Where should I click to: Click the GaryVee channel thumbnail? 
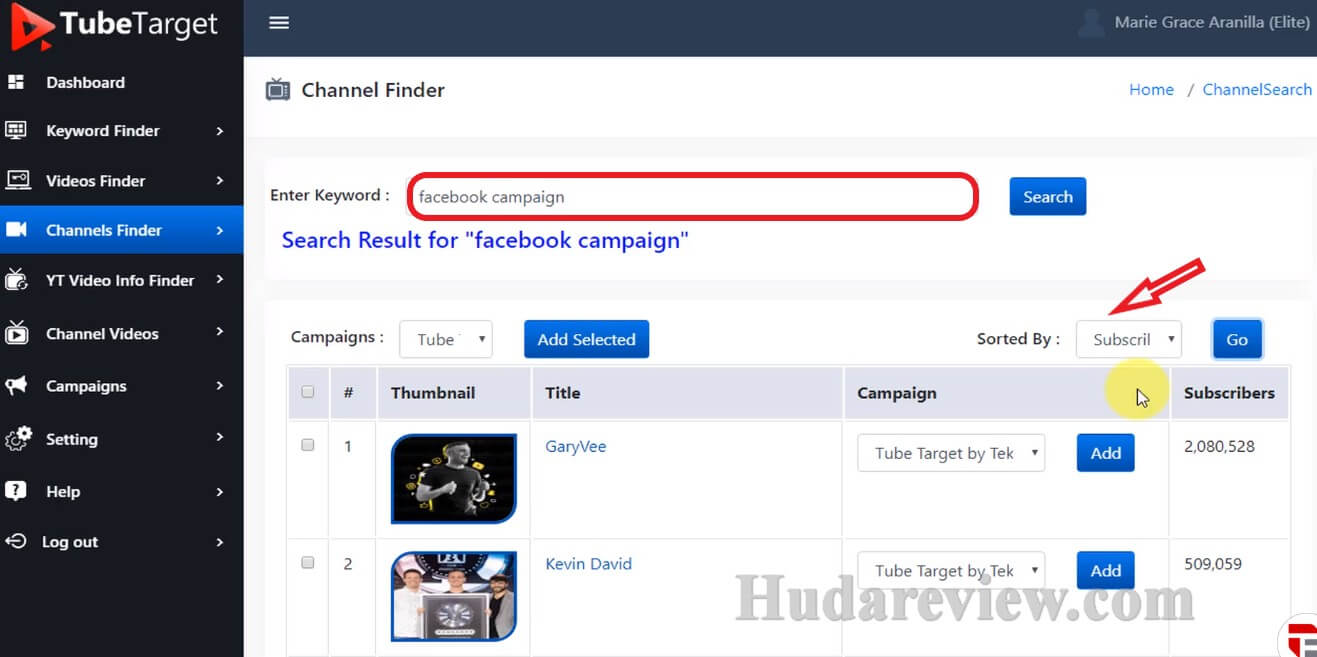454,479
